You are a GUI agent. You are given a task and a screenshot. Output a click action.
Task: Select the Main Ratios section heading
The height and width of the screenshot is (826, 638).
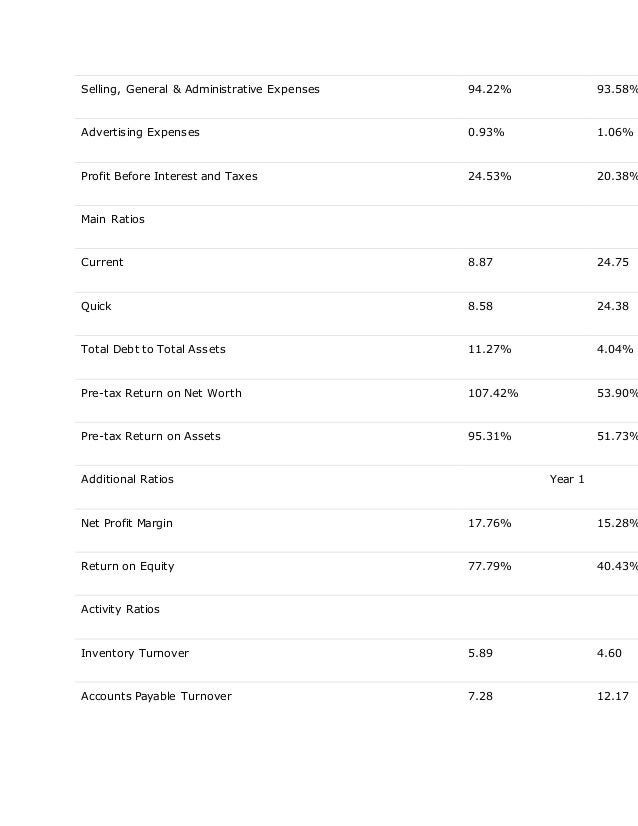[x=113, y=220]
